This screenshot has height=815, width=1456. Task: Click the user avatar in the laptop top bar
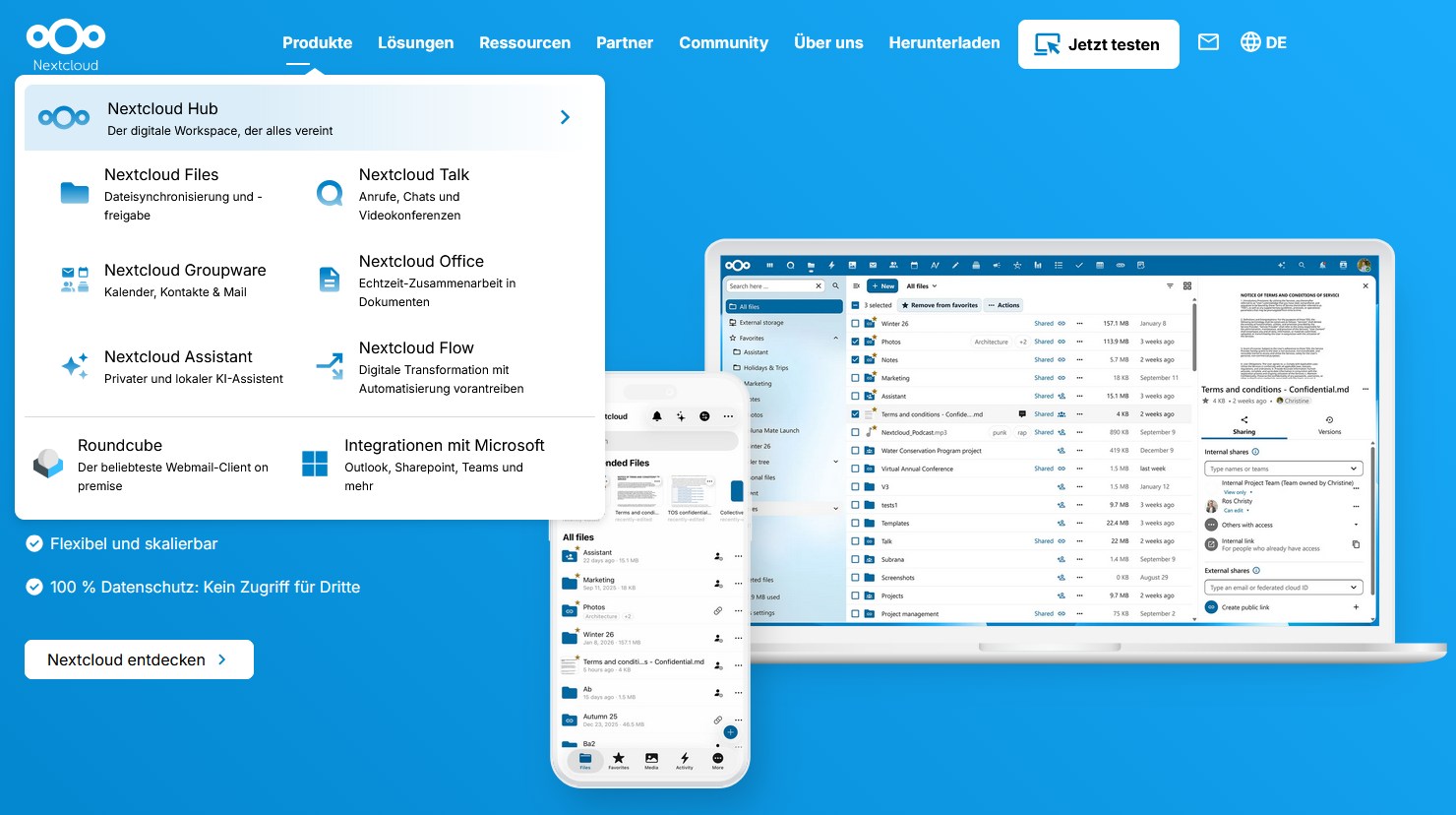1364,265
